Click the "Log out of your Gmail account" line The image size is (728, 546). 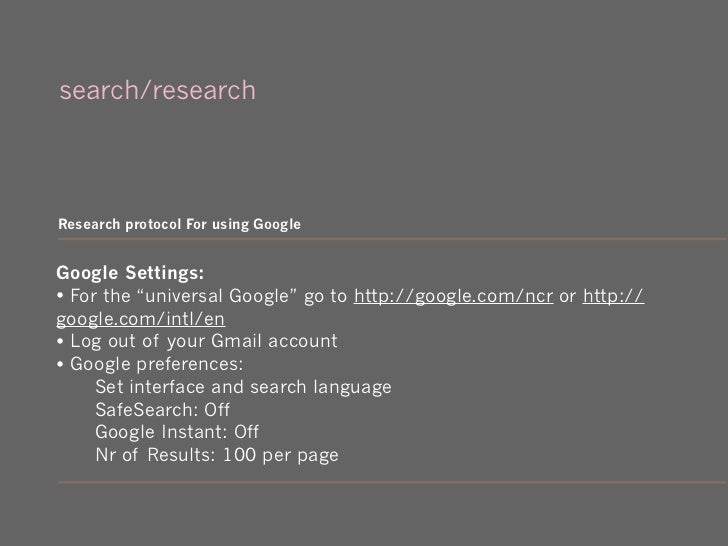pyautogui.click(x=204, y=341)
